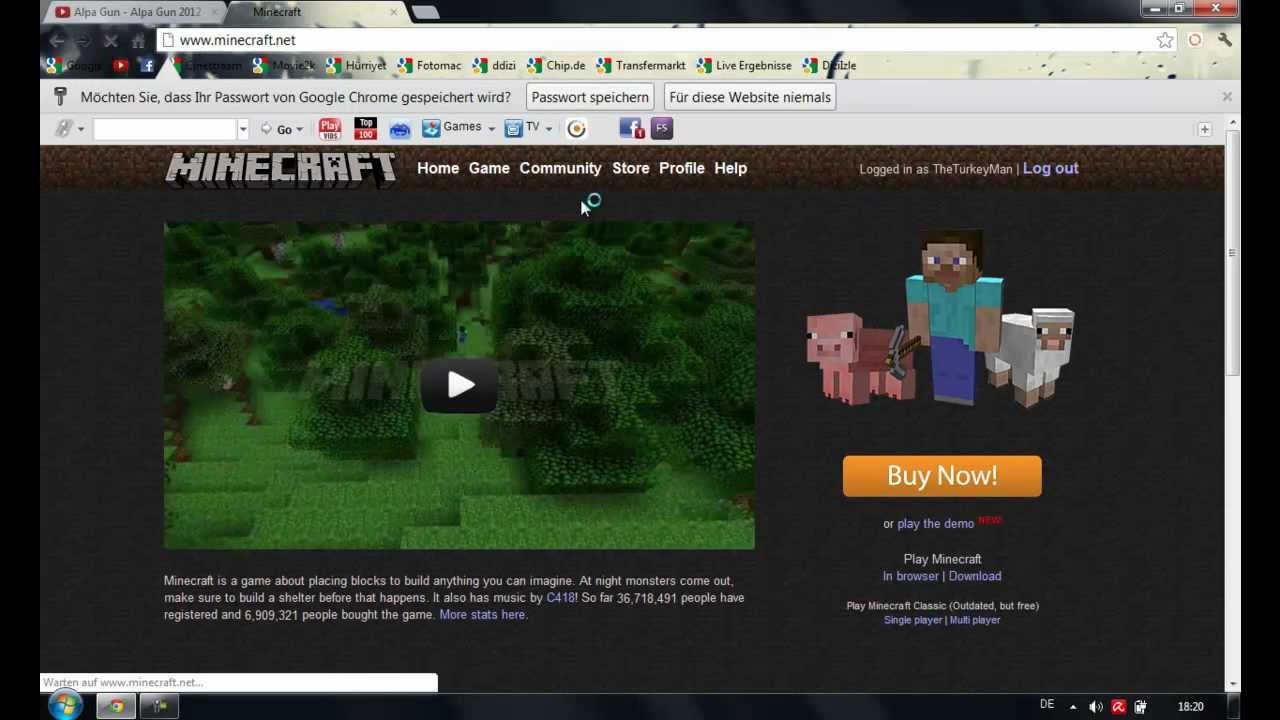This screenshot has height=720, width=1280.
Task: Open the Google bookmark
Action: click(75, 65)
